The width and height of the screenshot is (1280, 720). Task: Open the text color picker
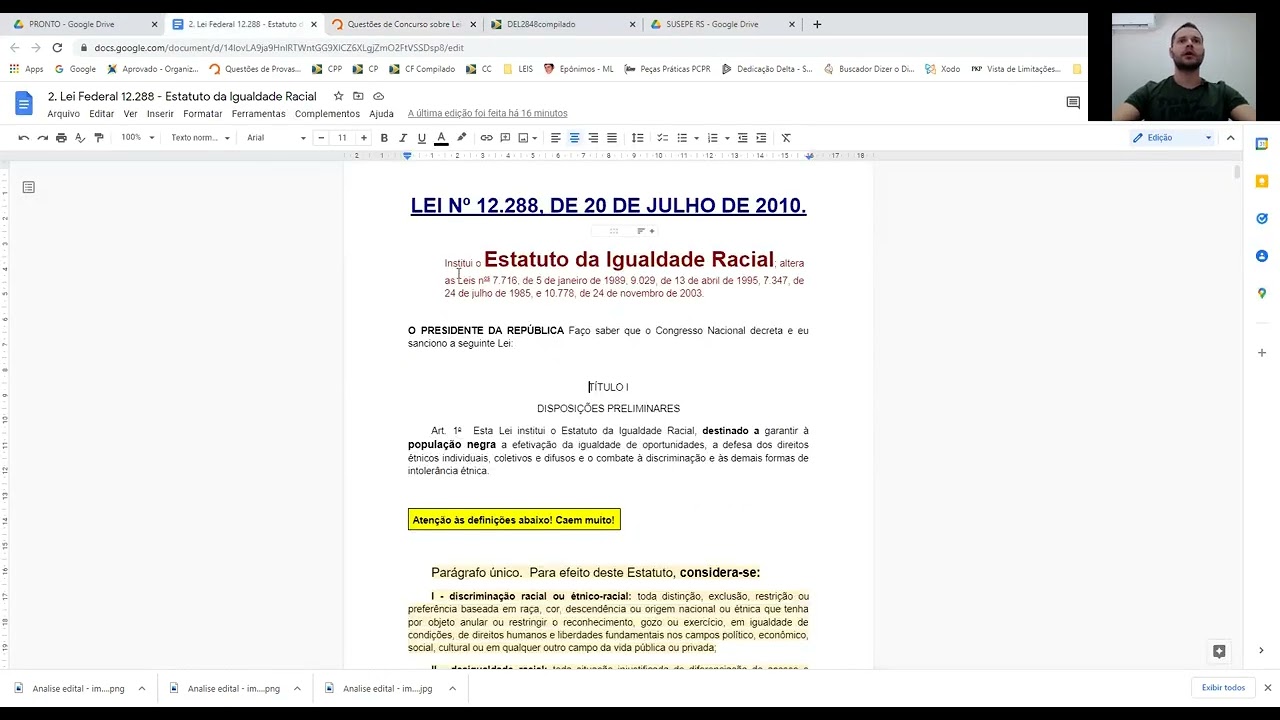pyautogui.click(x=441, y=138)
